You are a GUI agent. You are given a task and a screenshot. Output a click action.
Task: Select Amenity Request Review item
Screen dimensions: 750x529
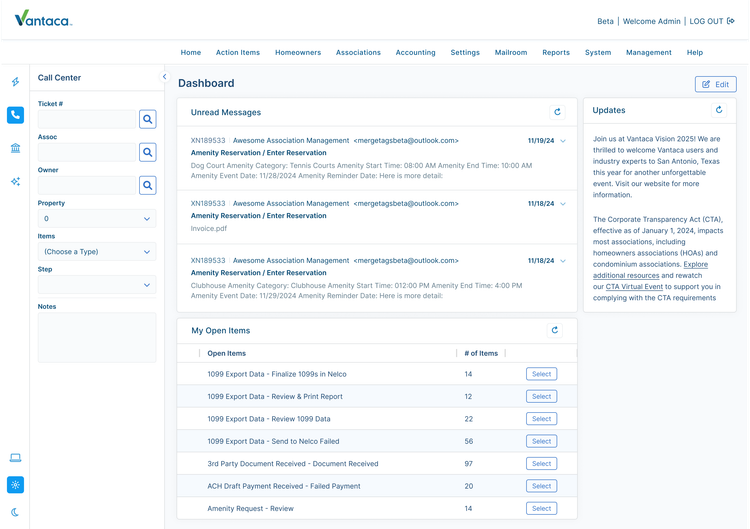point(541,508)
